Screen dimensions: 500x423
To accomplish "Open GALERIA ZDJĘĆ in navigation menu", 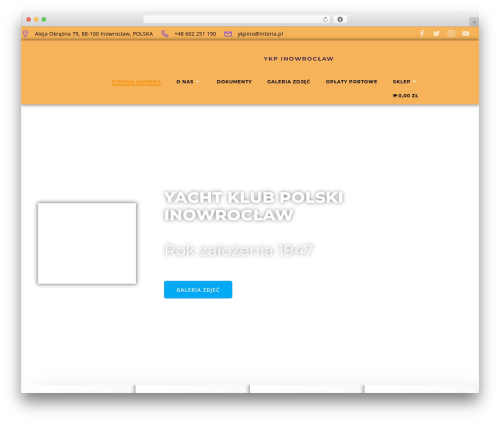I will [x=289, y=82].
